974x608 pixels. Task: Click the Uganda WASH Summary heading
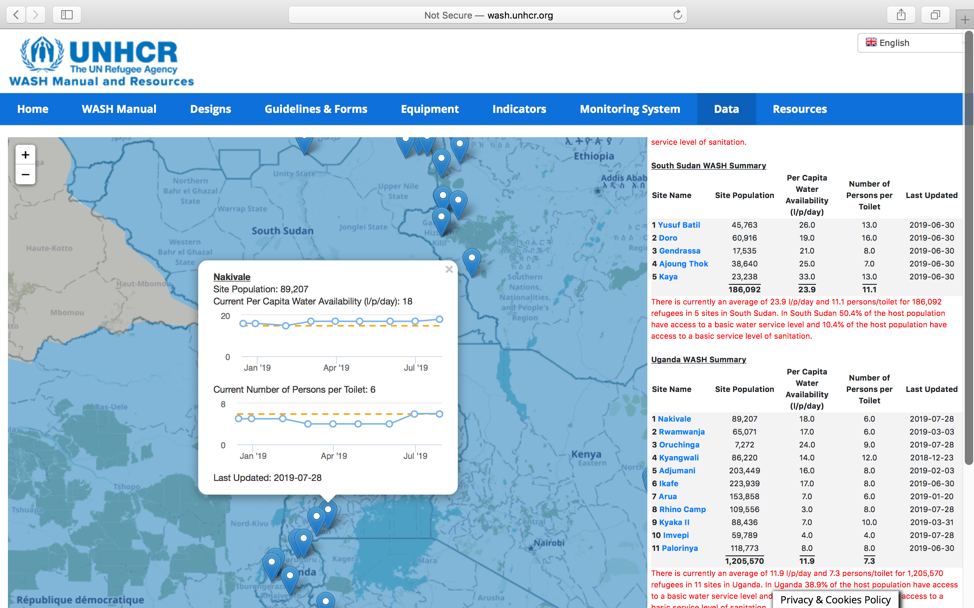click(698, 360)
